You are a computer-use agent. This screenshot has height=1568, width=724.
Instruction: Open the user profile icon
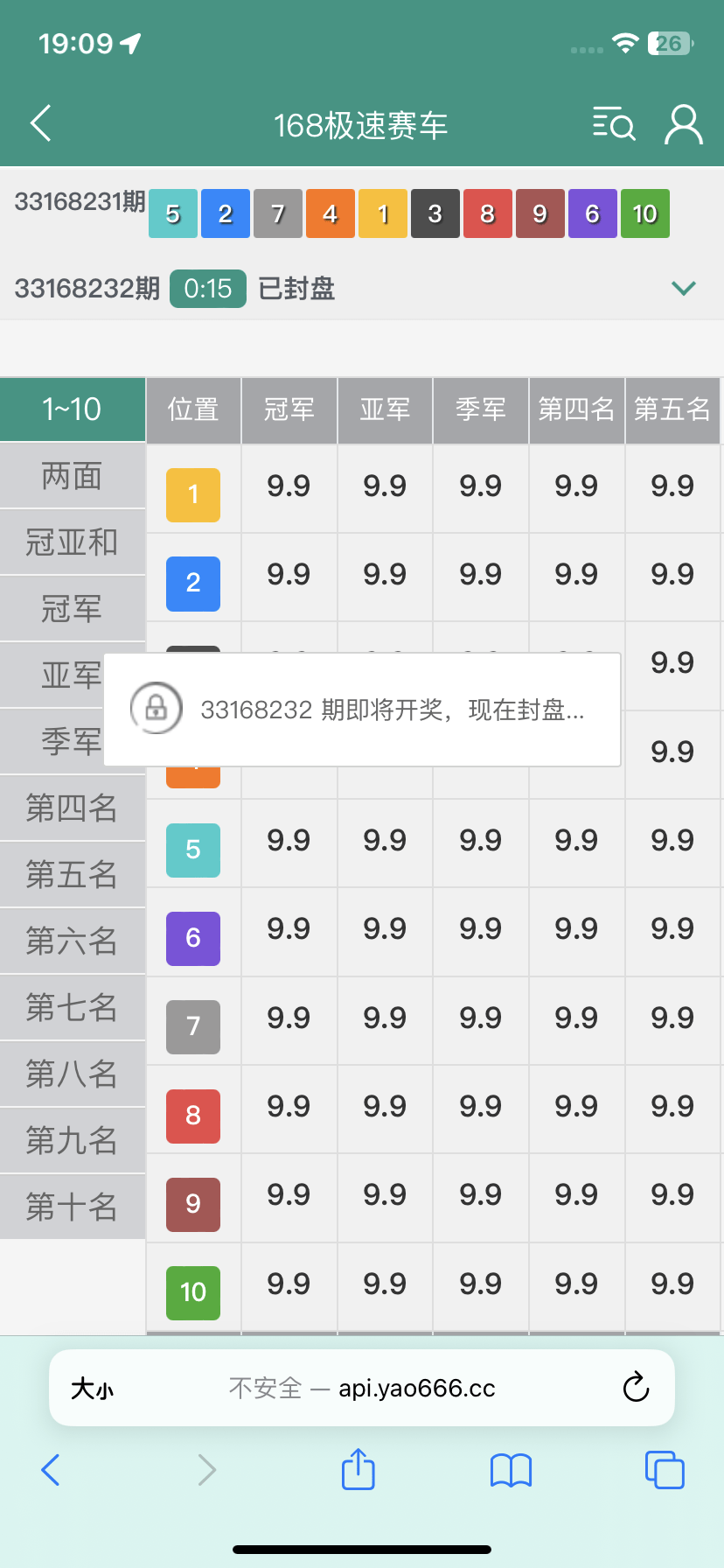[683, 124]
